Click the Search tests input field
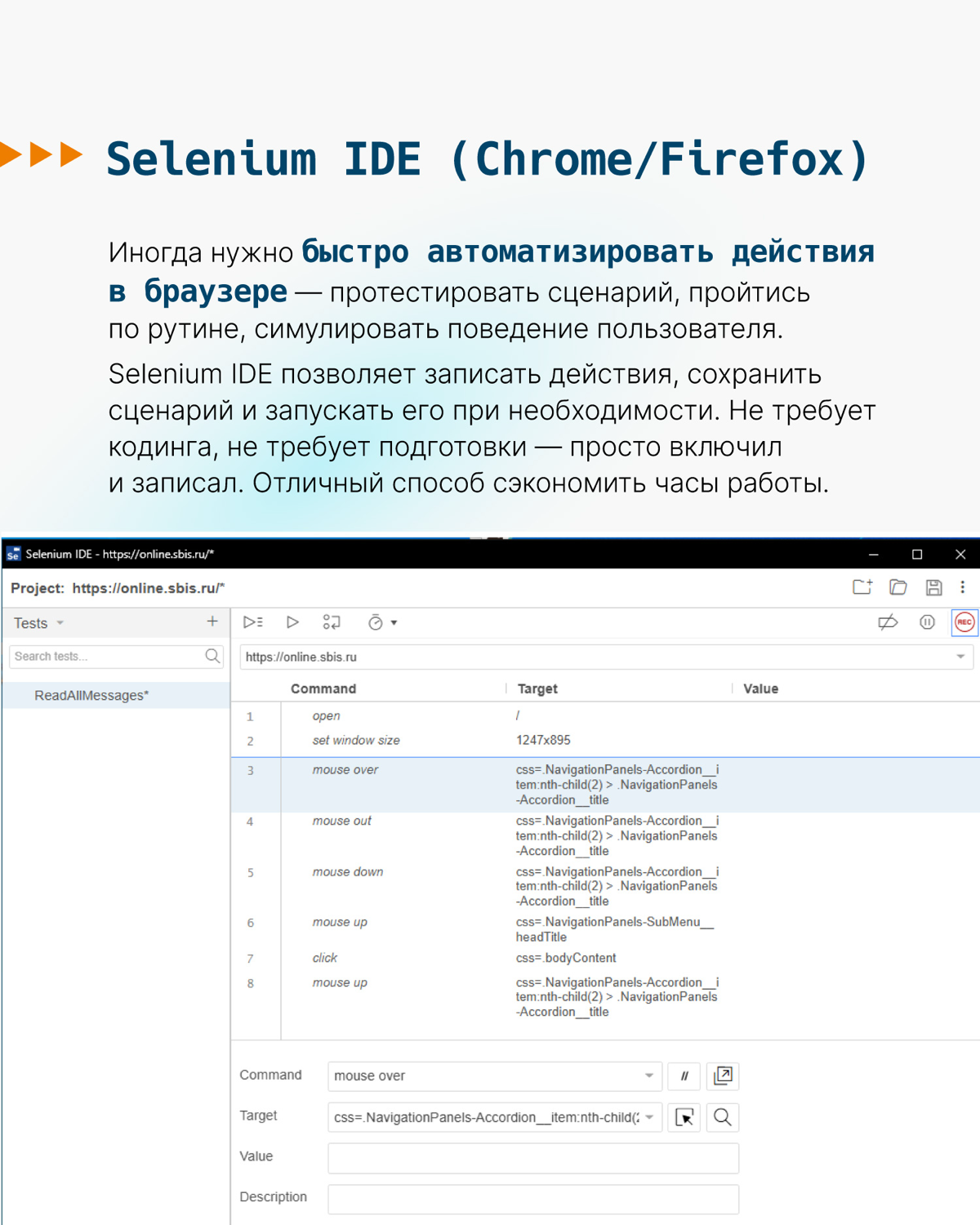This screenshot has height=1225, width=980. (x=98, y=656)
